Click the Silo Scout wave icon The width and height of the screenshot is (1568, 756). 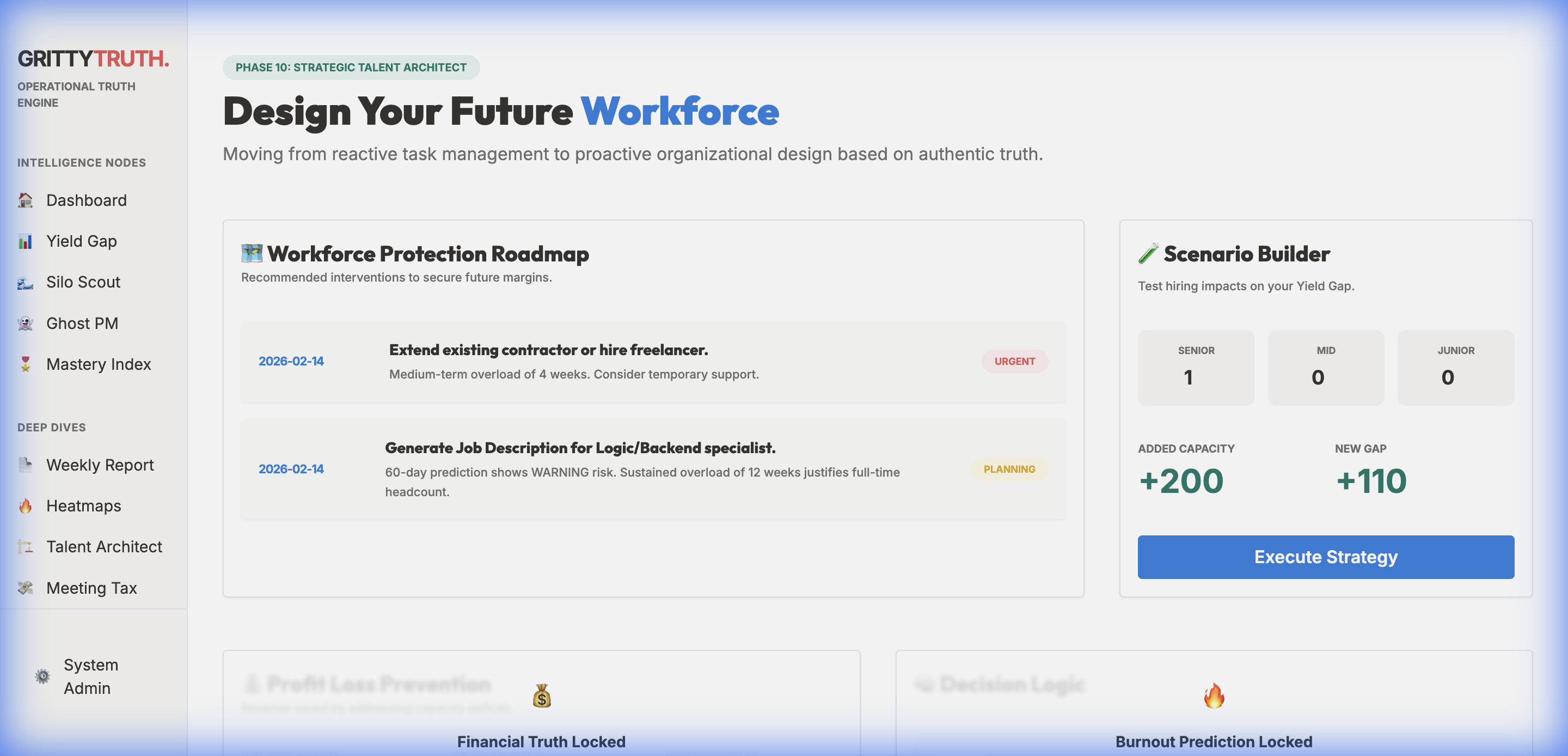click(25, 282)
